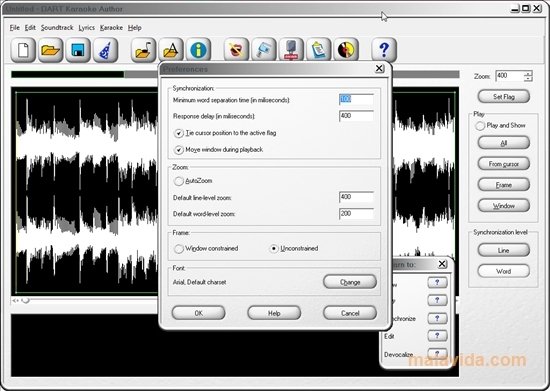The height and width of the screenshot is (391, 550).
Task: Click Help button in Preferences dialog
Action: click(274, 313)
